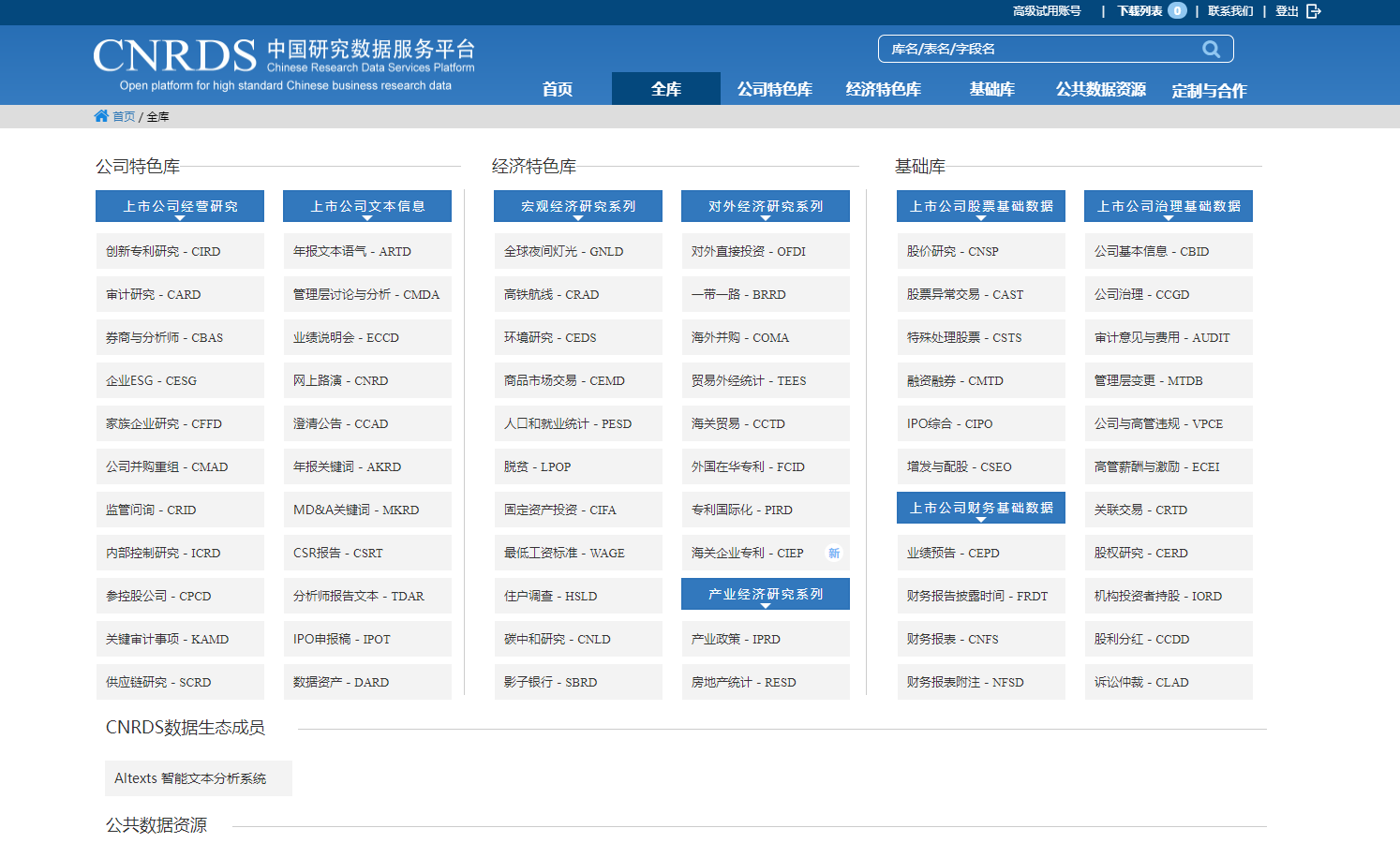Click 登出 to log out
This screenshot has height=843, width=1400.
[1287, 11]
